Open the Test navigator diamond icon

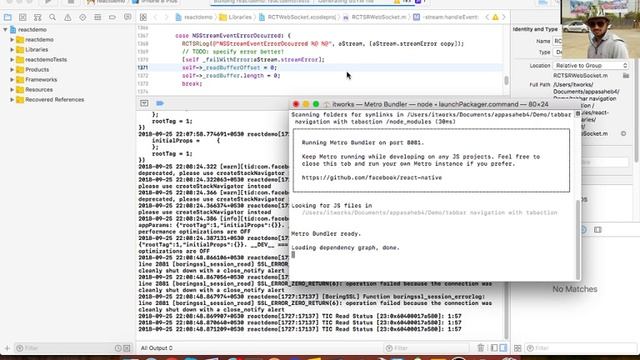point(82,17)
